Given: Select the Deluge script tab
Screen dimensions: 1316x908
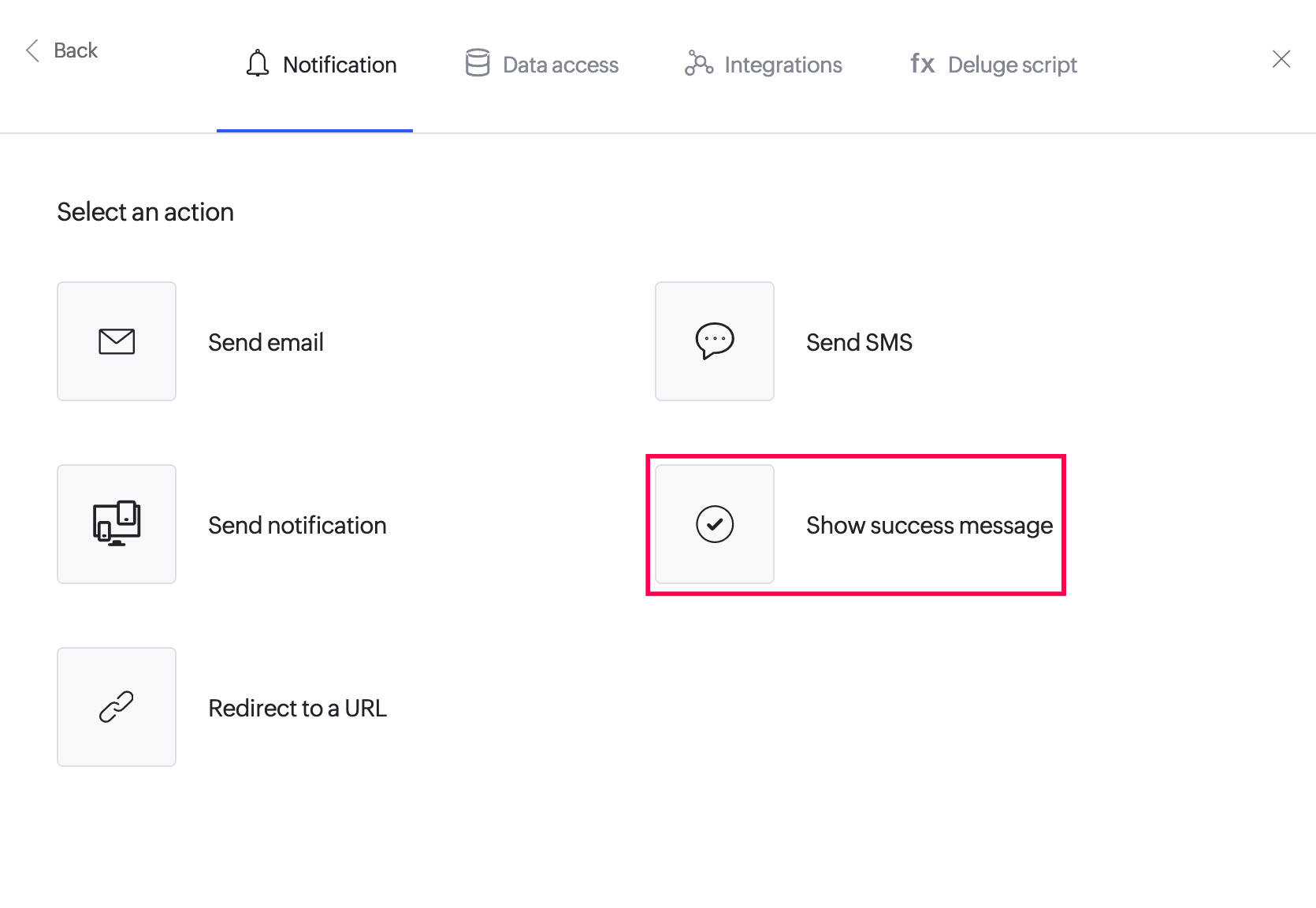Looking at the screenshot, I should [x=994, y=65].
